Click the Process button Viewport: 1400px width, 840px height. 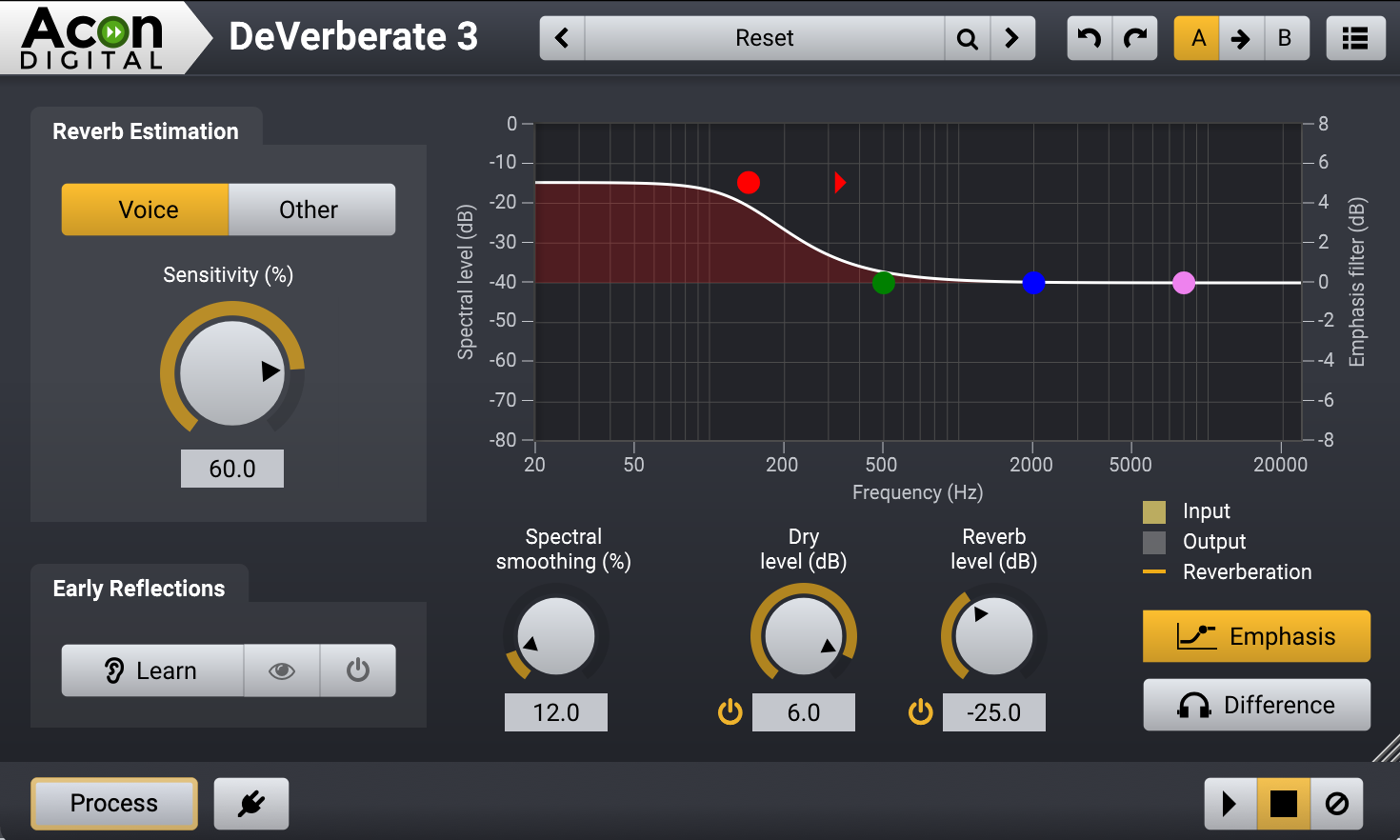click(x=114, y=804)
